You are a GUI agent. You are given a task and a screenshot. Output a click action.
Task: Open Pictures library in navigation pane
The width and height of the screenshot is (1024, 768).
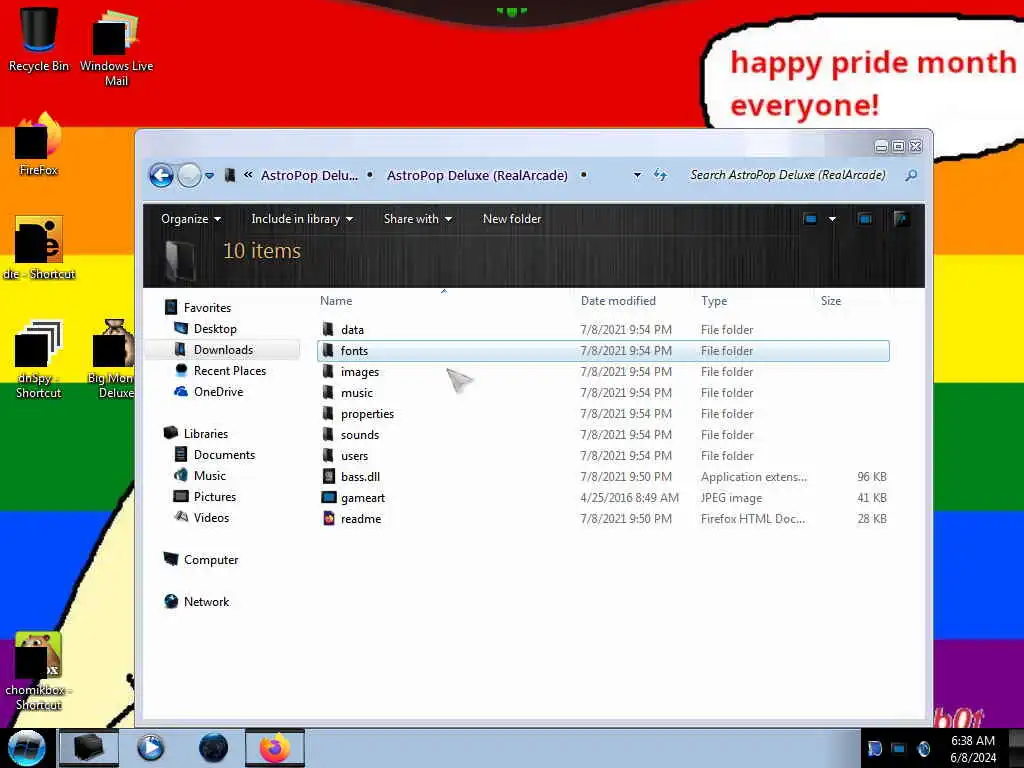(214, 496)
